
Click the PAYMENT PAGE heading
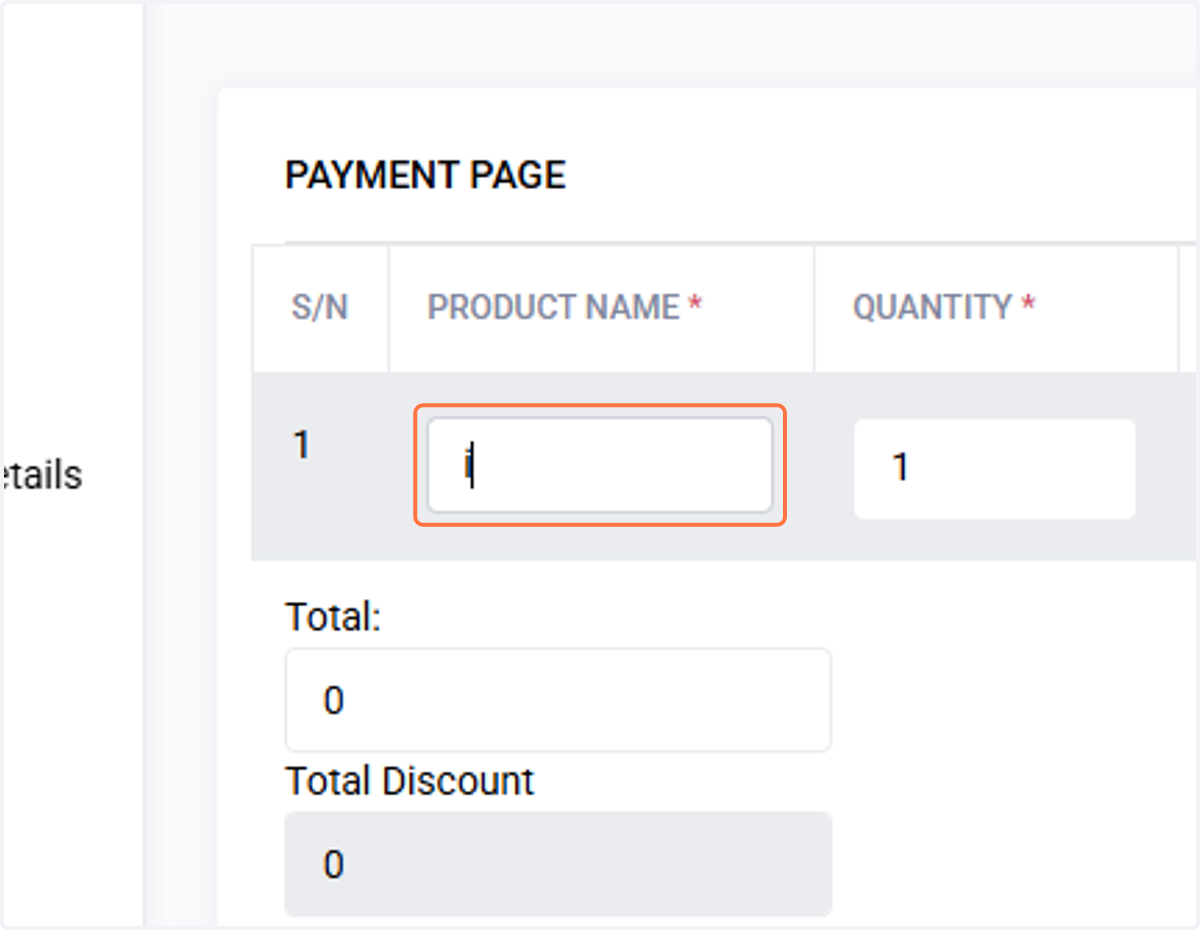pyautogui.click(x=426, y=175)
